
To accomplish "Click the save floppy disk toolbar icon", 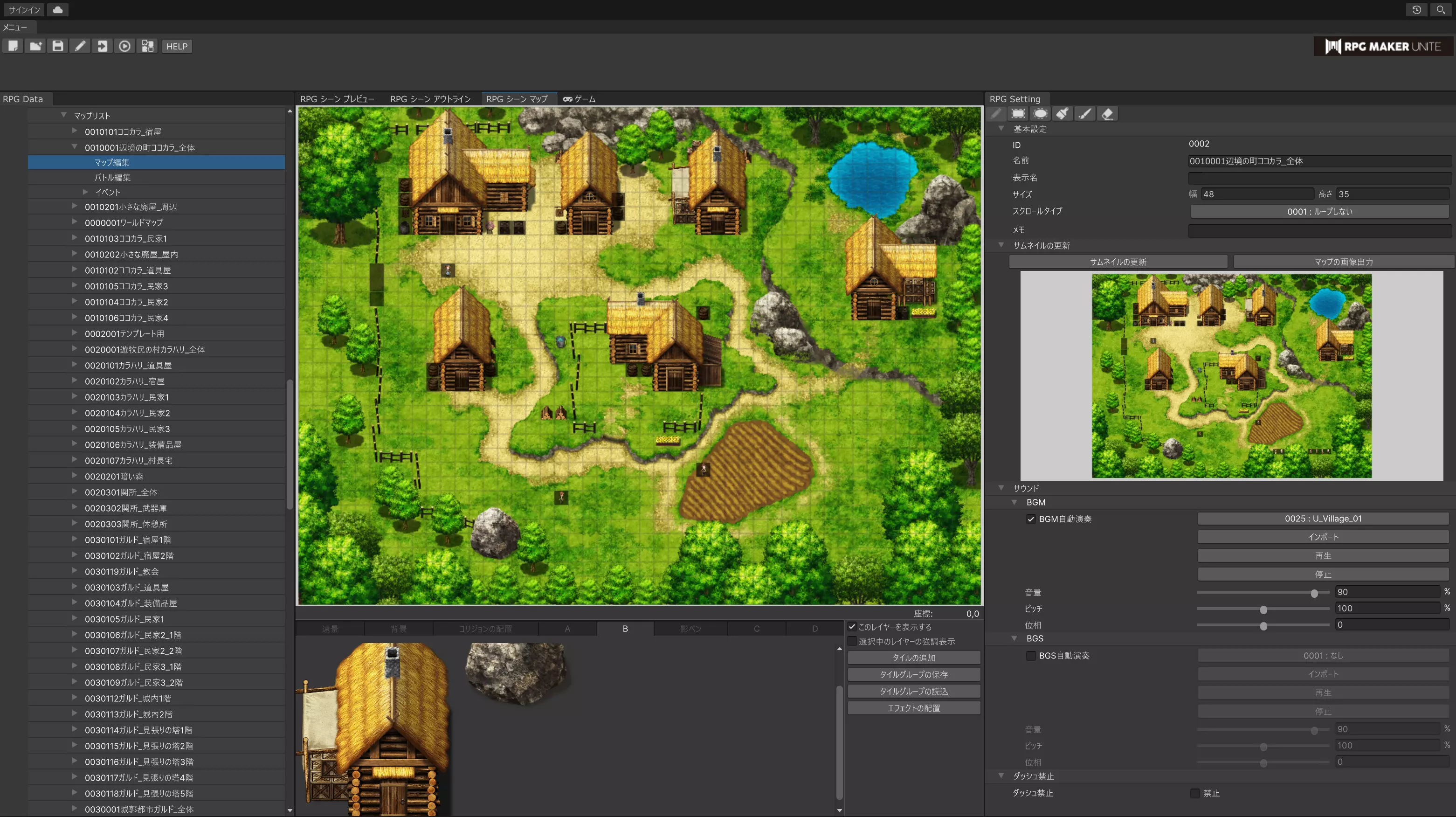I will (58, 46).
